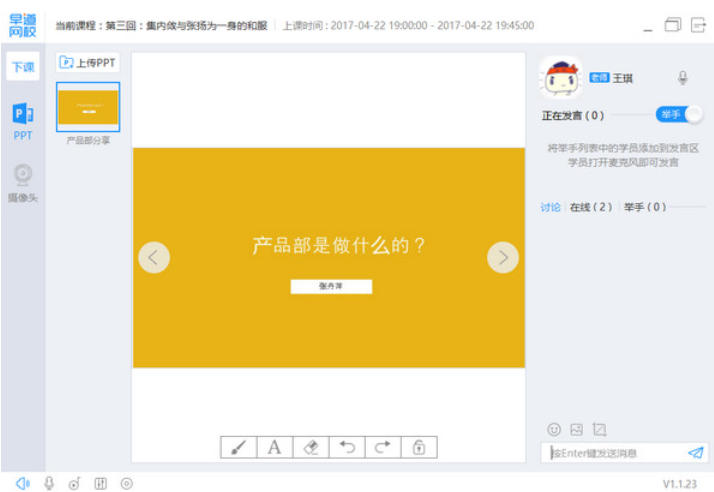The height and width of the screenshot is (492, 714).
Task: Go to previous slide with left arrow
Action: point(154,257)
